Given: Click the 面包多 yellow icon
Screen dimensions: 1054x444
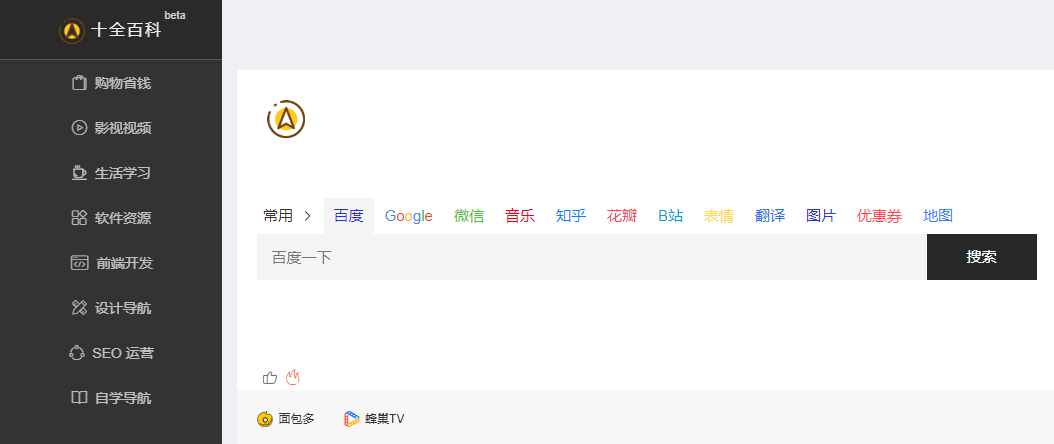Looking at the screenshot, I should pyautogui.click(x=265, y=419).
